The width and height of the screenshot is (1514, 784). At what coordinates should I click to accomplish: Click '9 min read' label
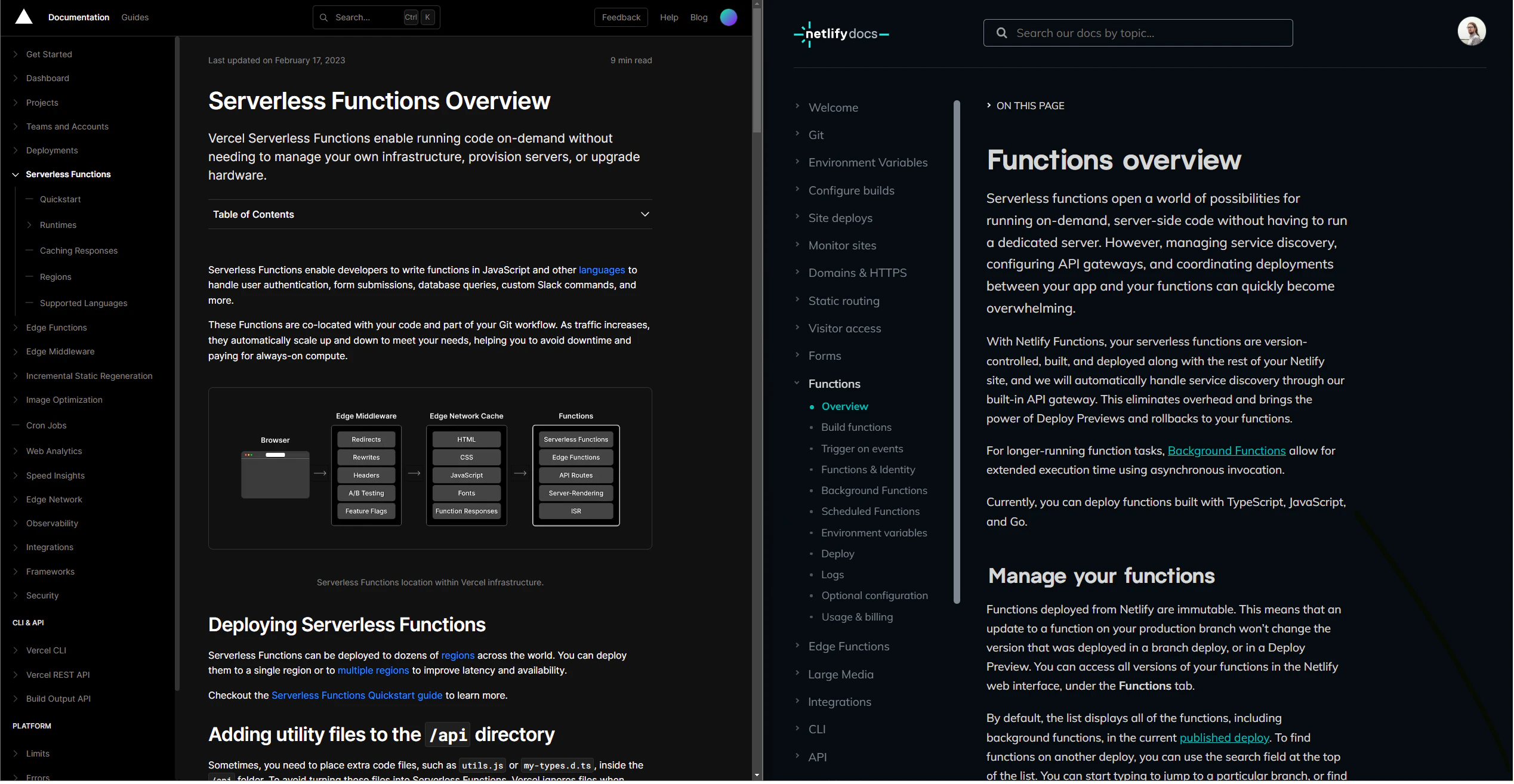pos(631,60)
